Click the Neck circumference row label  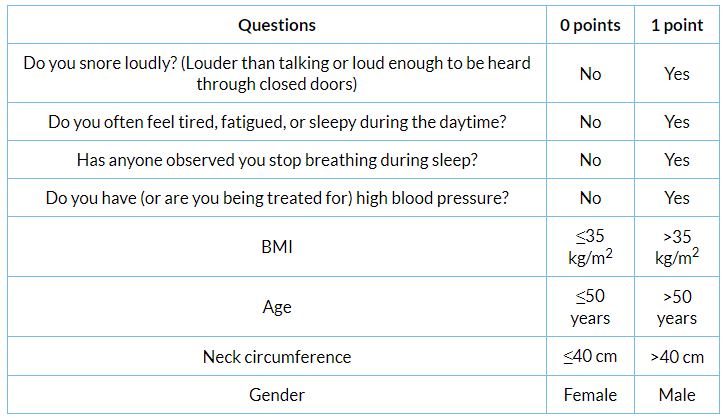tap(277, 357)
